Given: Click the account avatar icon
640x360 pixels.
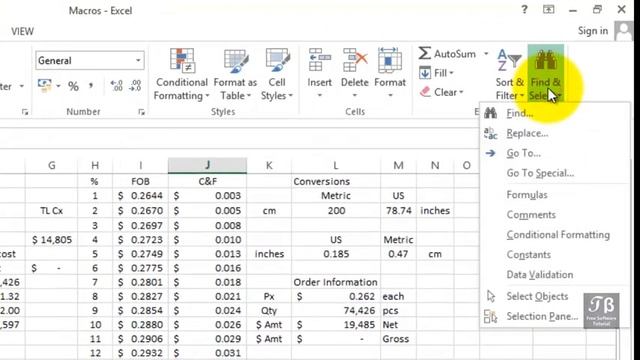Looking at the screenshot, I should (623, 31).
